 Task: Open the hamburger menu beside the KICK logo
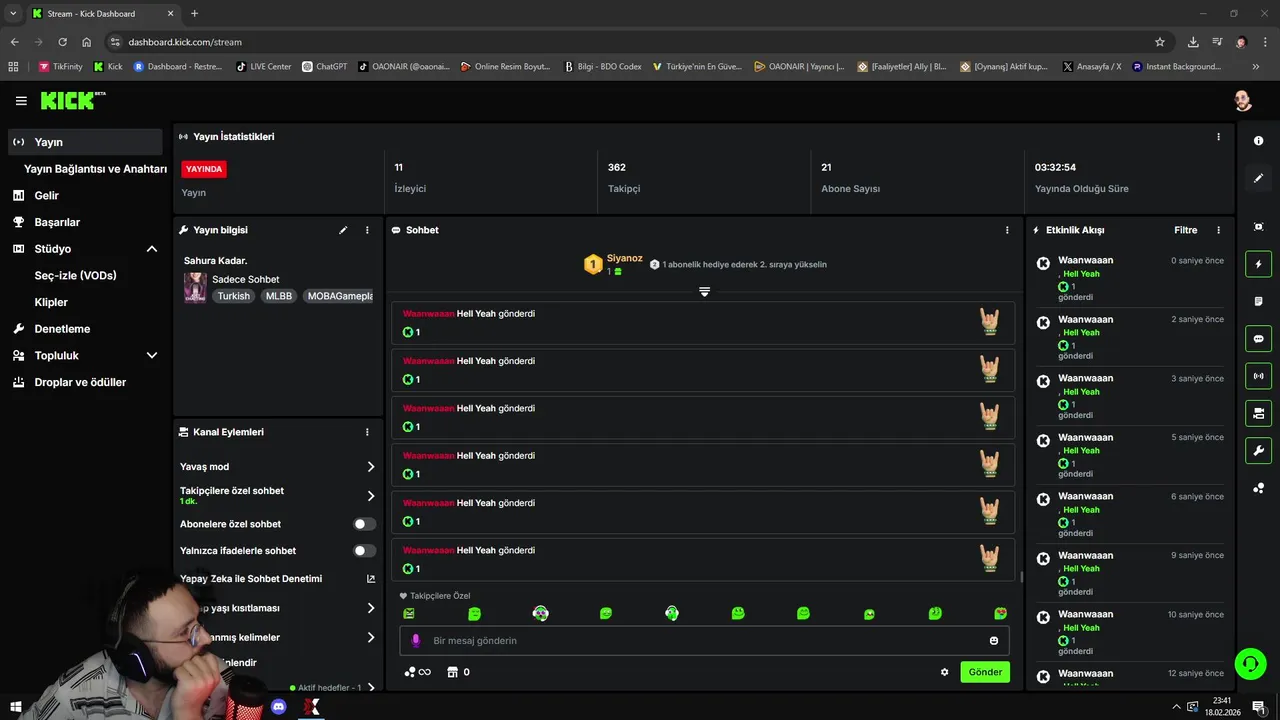[x=21, y=101]
